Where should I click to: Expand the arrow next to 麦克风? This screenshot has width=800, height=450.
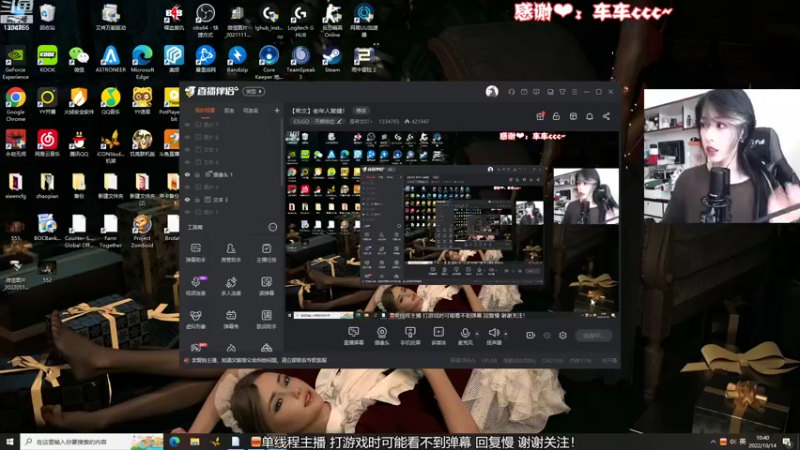point(477,334)
